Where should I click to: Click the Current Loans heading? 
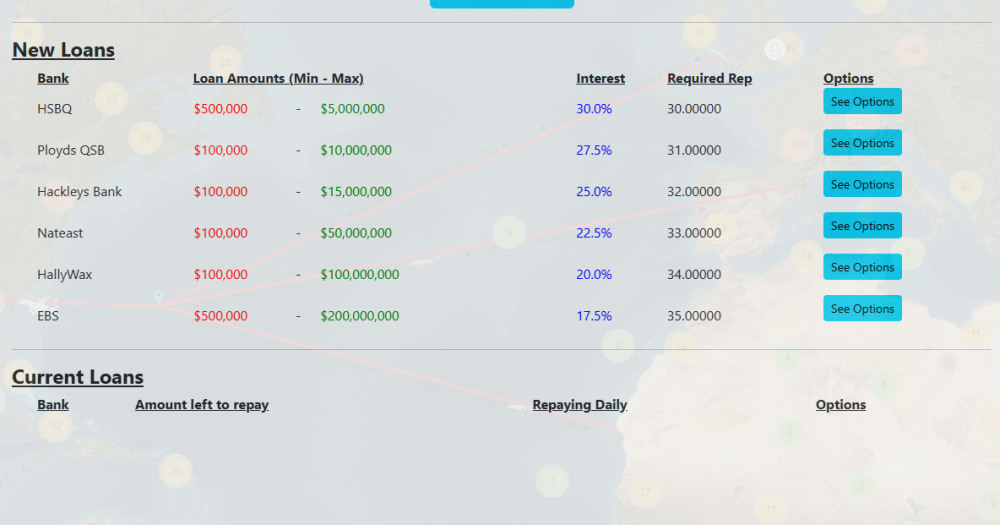[x=77, y=377]
